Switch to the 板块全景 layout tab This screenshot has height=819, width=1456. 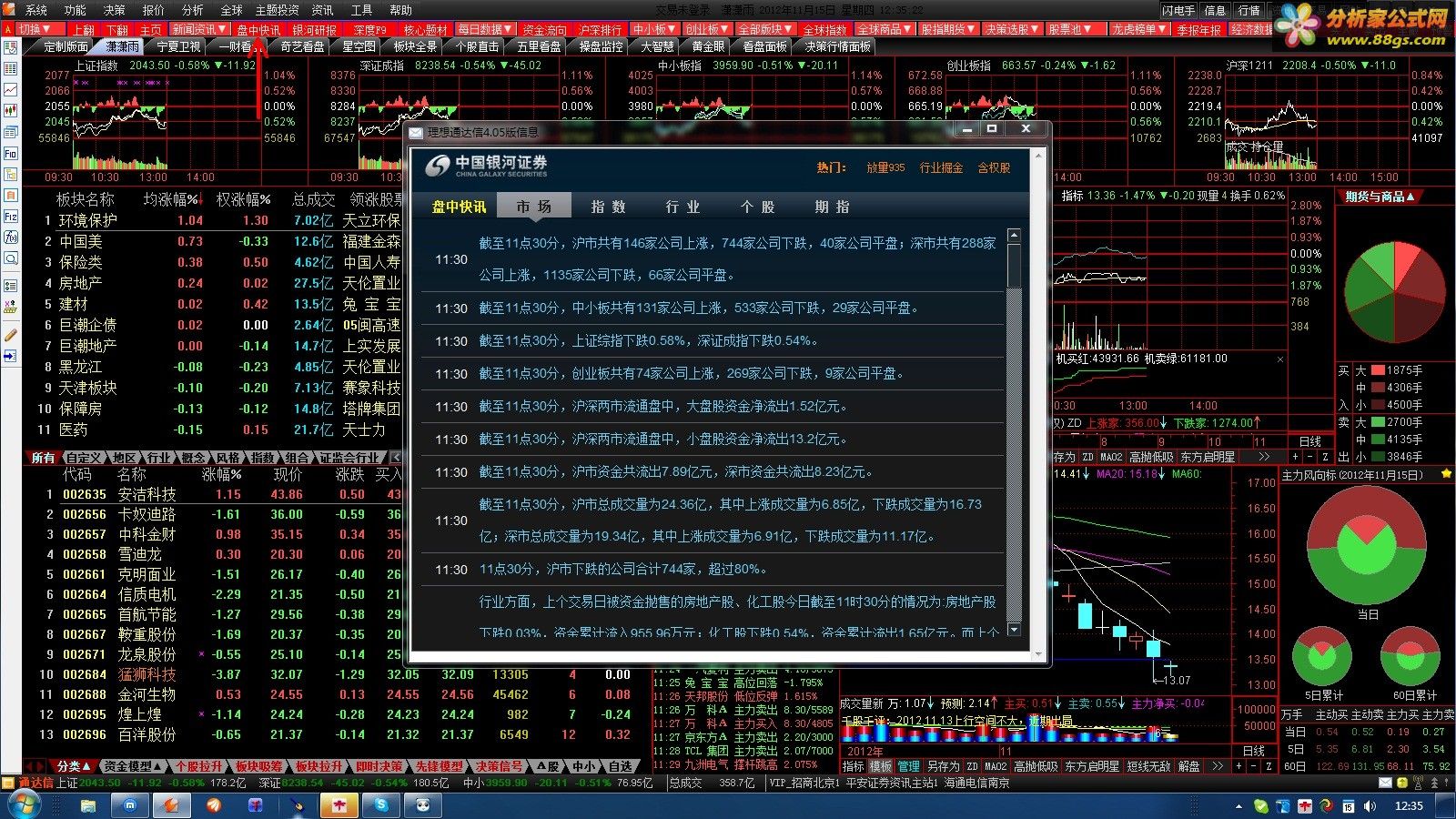click(415, 46)
